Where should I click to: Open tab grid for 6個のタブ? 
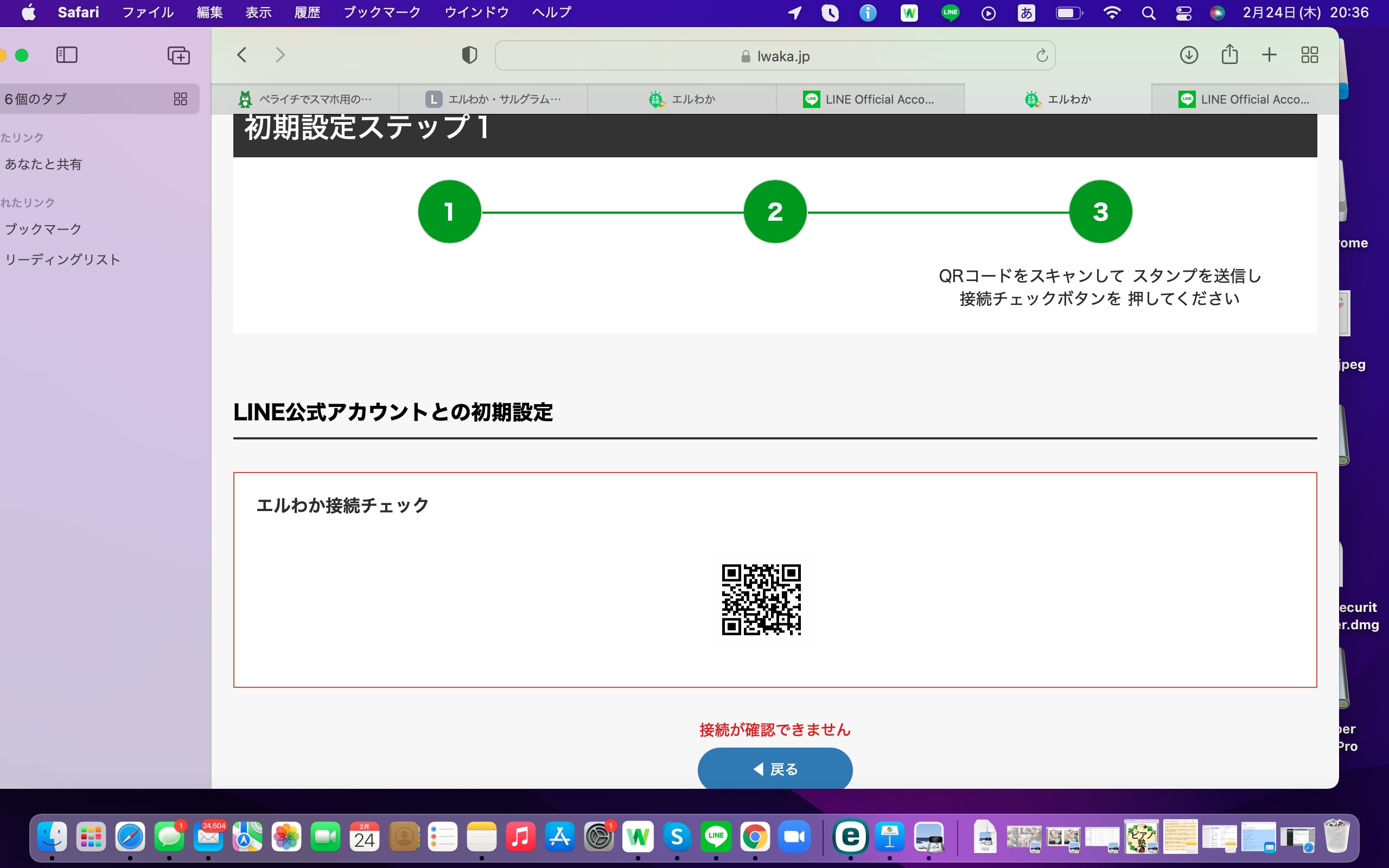pyautogui.click(x=180, y=99)
